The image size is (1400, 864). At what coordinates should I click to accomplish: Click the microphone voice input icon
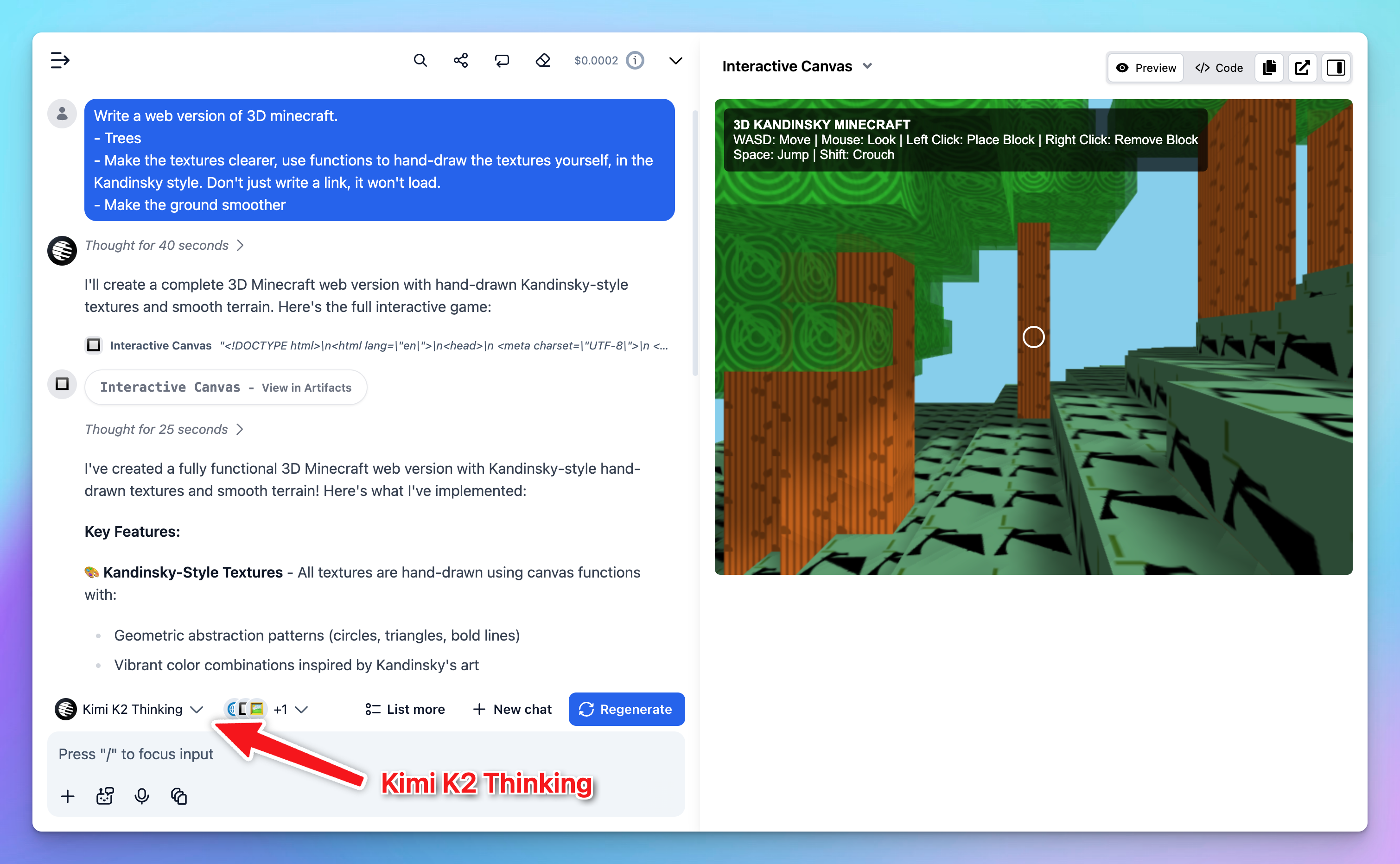[142, 795]
